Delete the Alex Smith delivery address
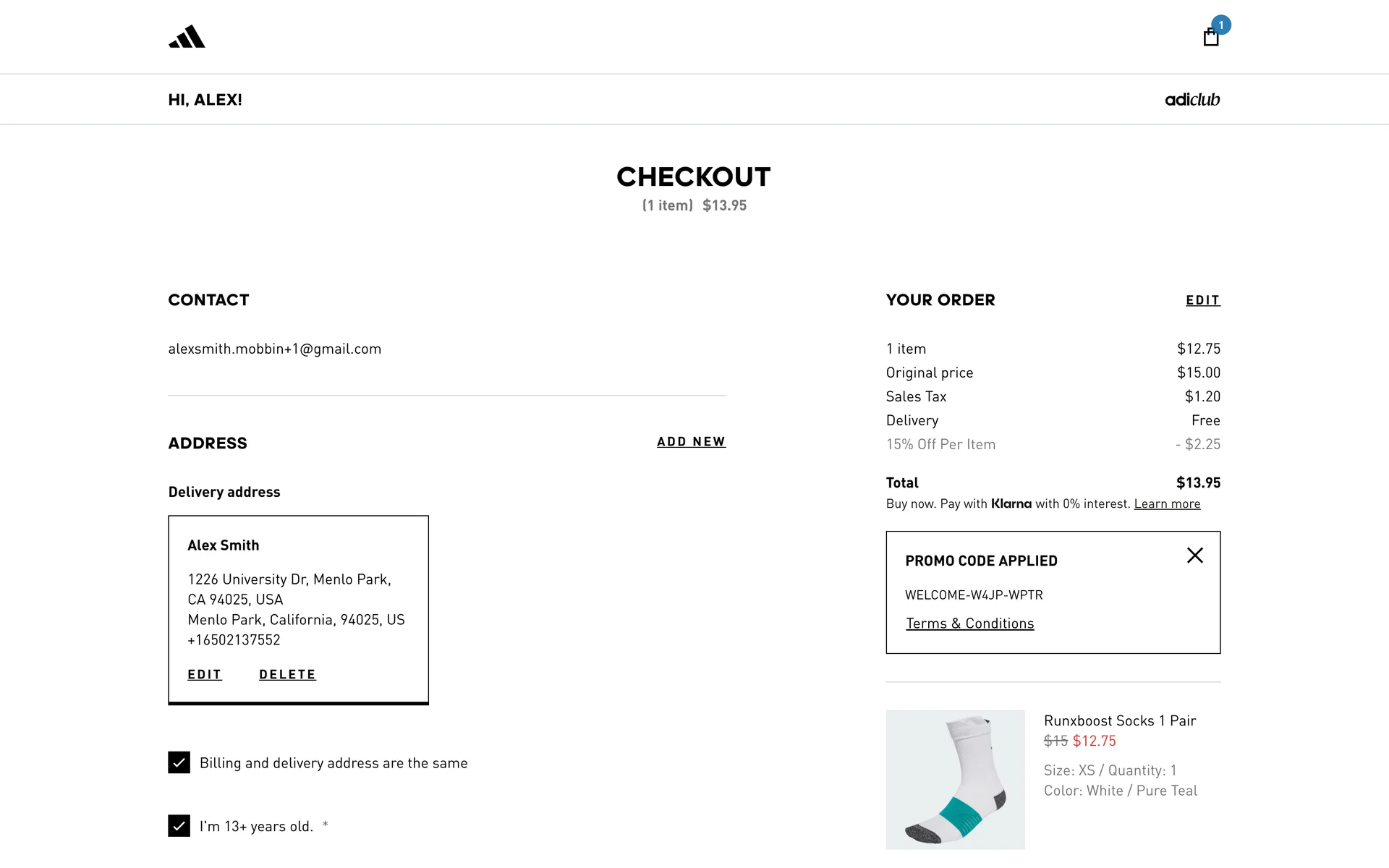Screen dimensions: 1389x868 [287, 674]
